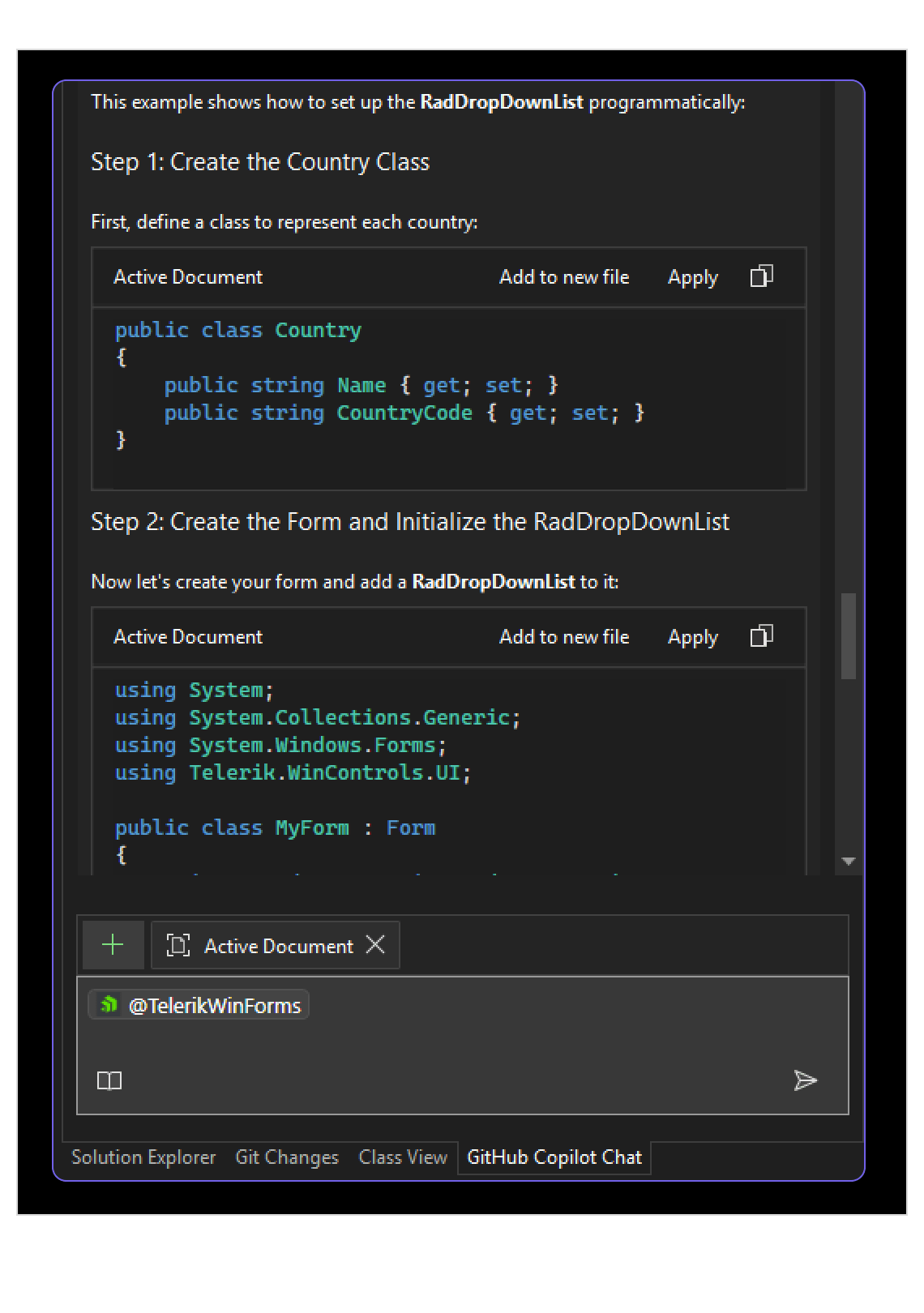Send the chat message arrow icon
The image size is (924, 1313).
805,1080
